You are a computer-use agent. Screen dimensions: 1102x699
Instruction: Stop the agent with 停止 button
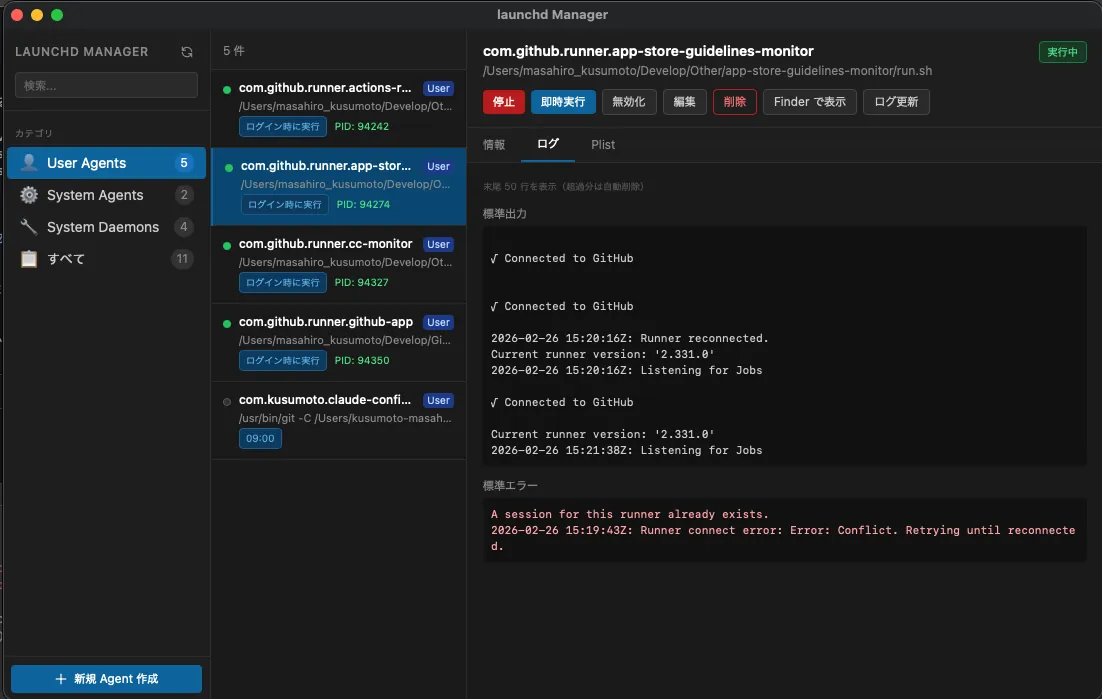[x=503, y=102]
